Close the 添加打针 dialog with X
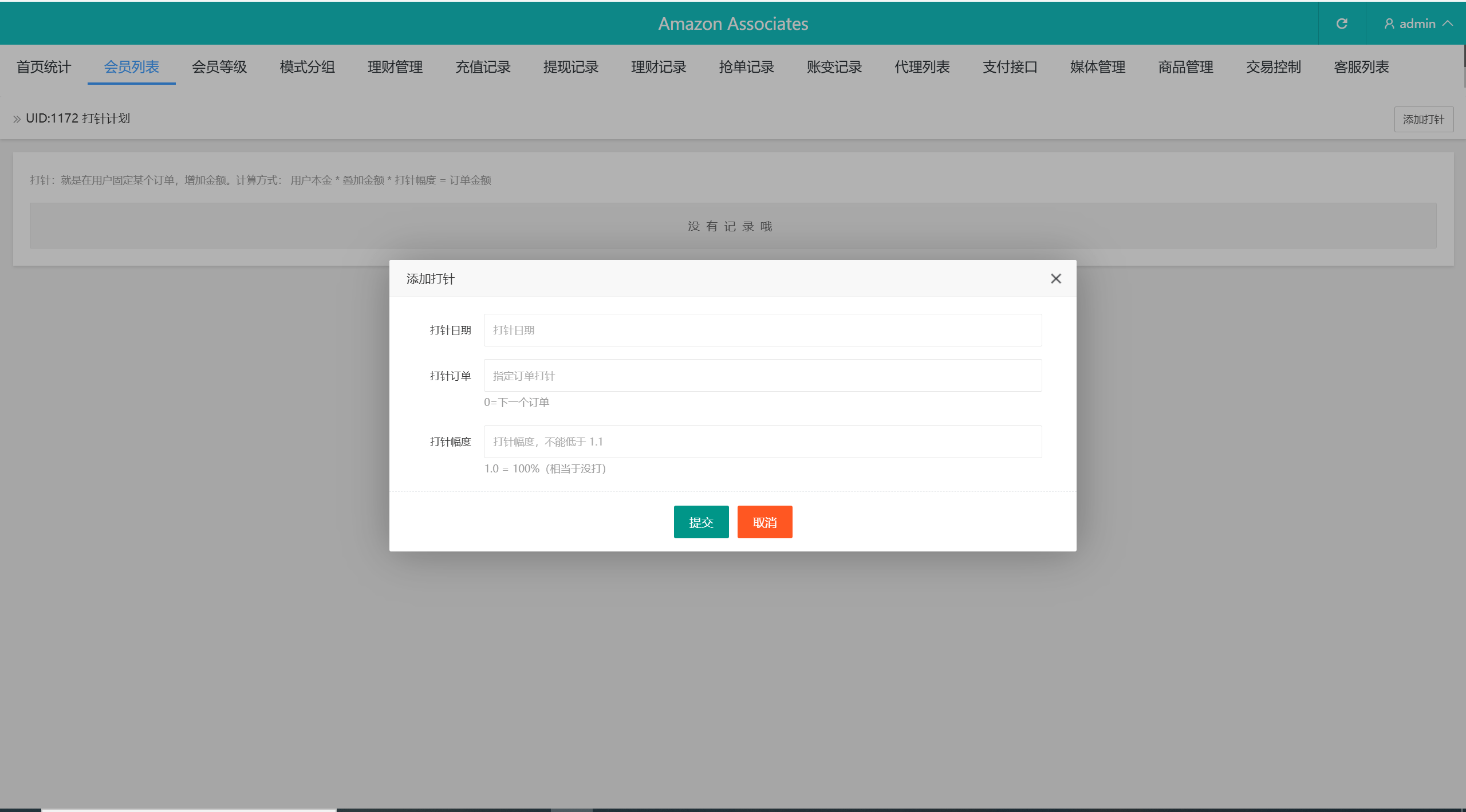This screenshot has width=1466, height=812. (x=1056, y=278)
